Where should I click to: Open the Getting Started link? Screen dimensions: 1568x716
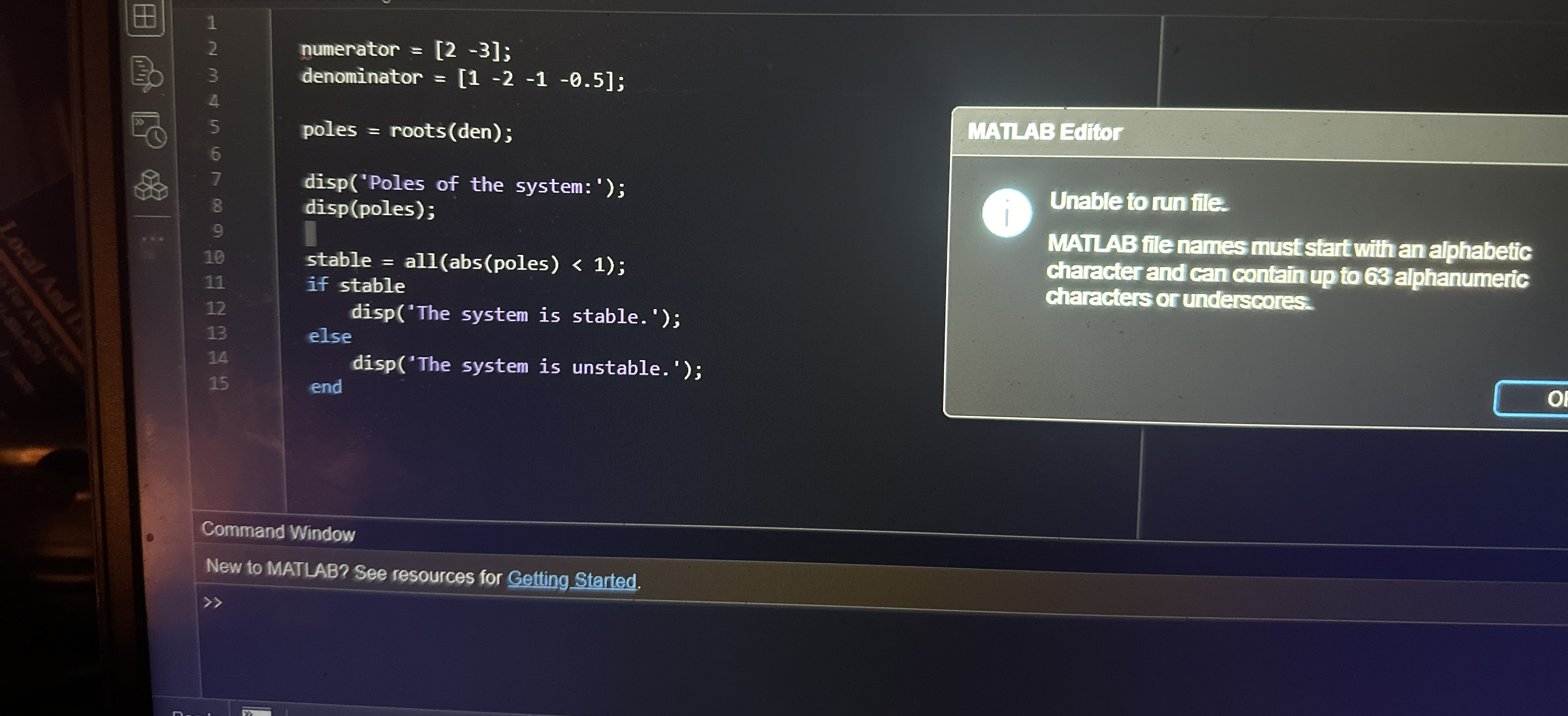(x=572, y=580)
